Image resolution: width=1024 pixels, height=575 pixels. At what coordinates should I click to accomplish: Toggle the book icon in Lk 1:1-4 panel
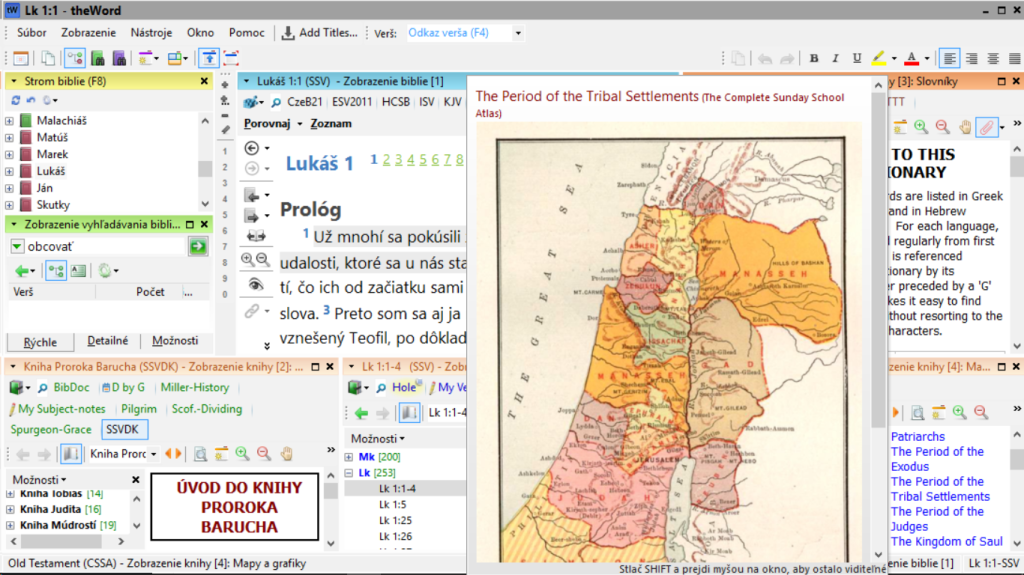click(x=409, y=413)
